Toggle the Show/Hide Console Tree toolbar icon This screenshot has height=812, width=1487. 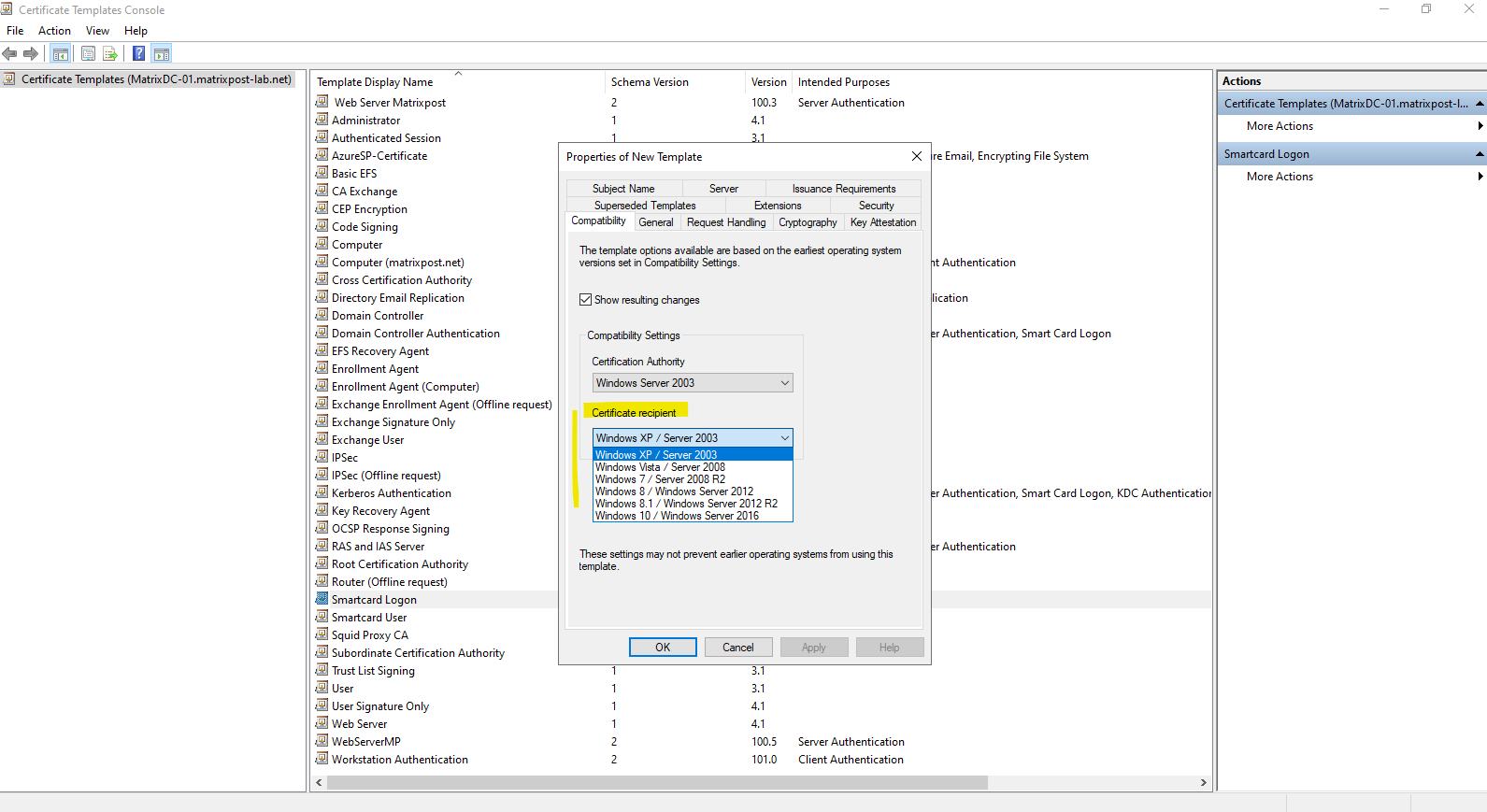point(61,54)
